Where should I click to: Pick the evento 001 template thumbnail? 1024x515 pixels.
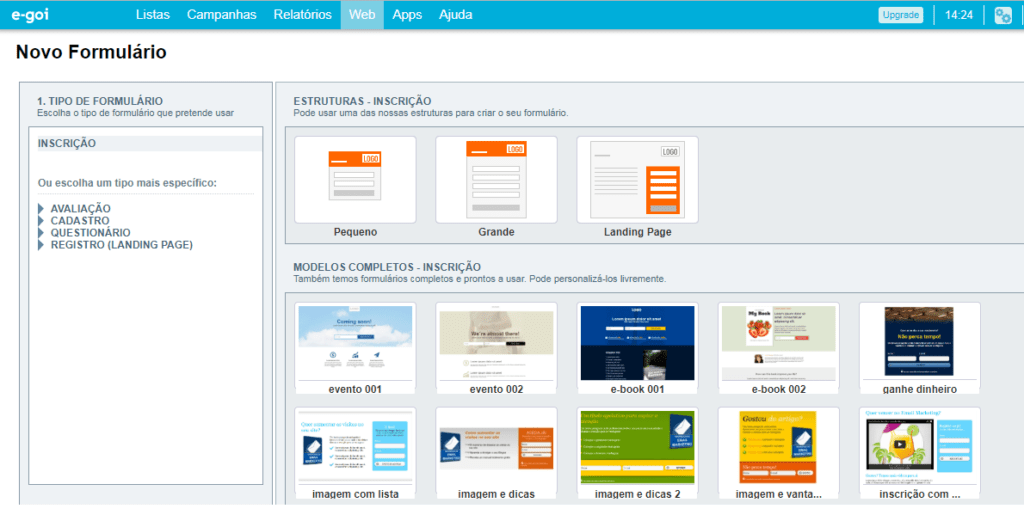(355, 343)
